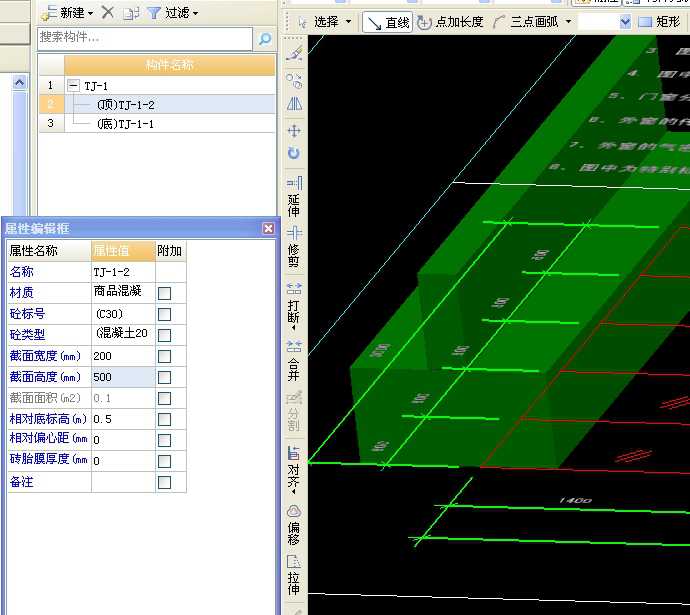Toggle the 截面高度 附加 checkbox

click(164, 377)
